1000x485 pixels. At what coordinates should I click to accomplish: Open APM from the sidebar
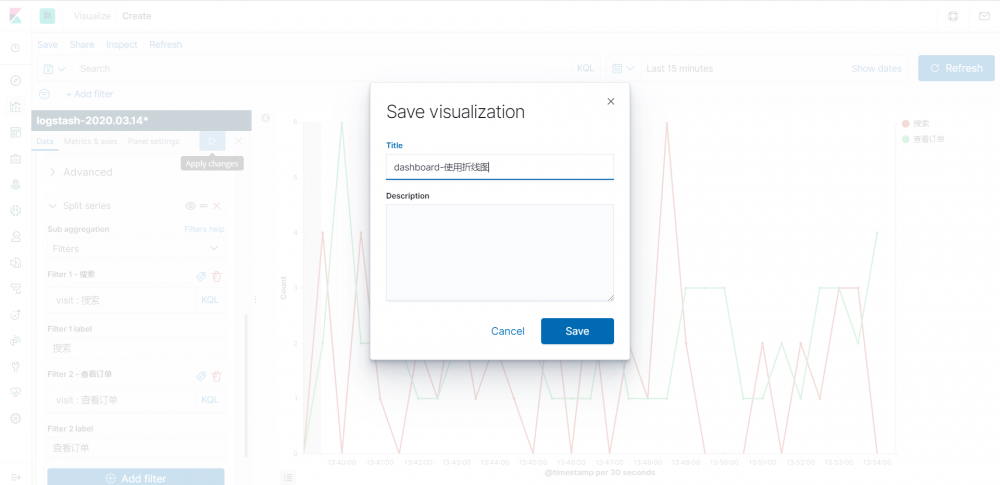click(16, 288)
